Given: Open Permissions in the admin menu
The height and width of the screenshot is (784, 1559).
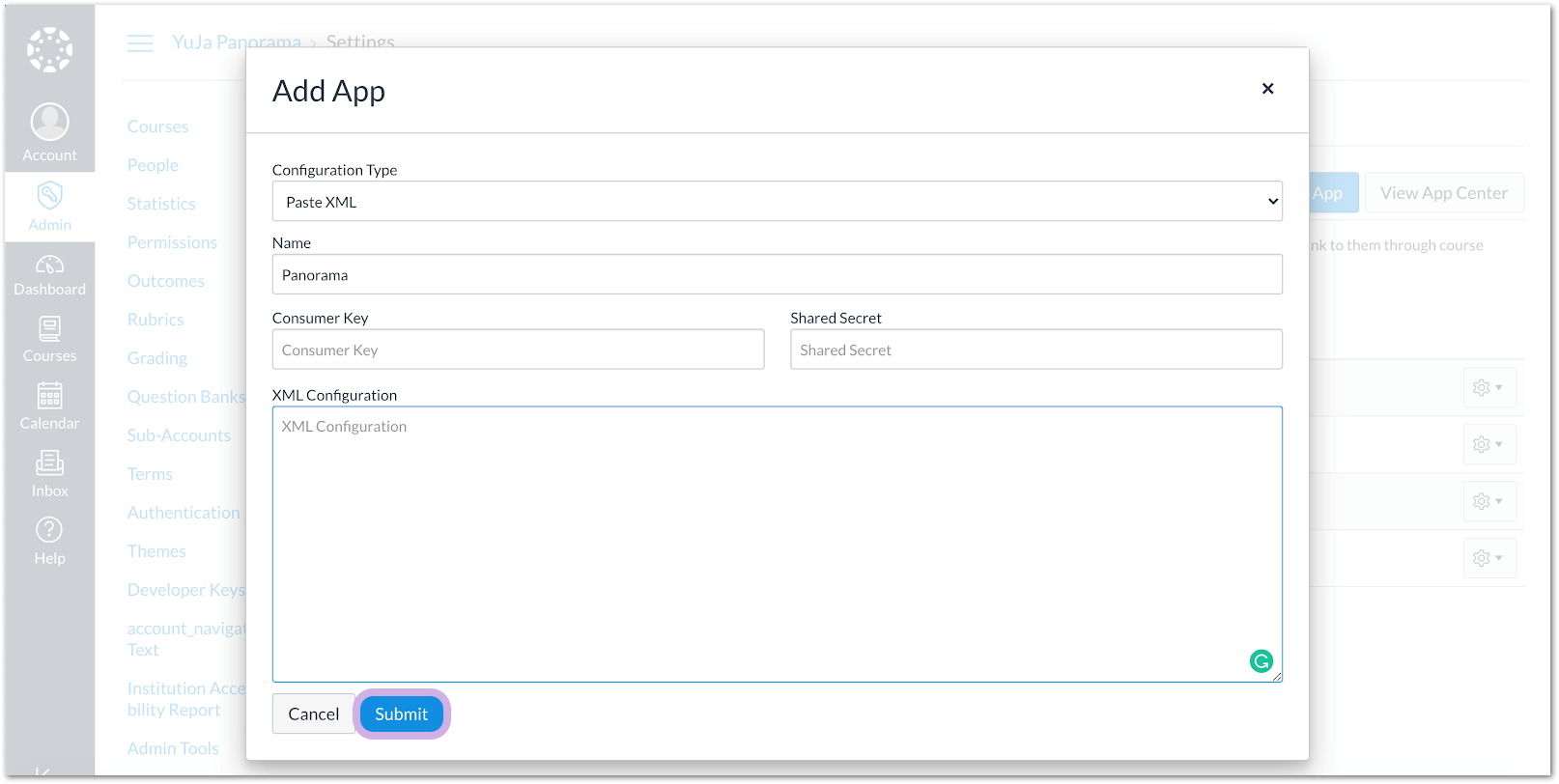Looking at the screenshot, I should [x=172, y=242].
